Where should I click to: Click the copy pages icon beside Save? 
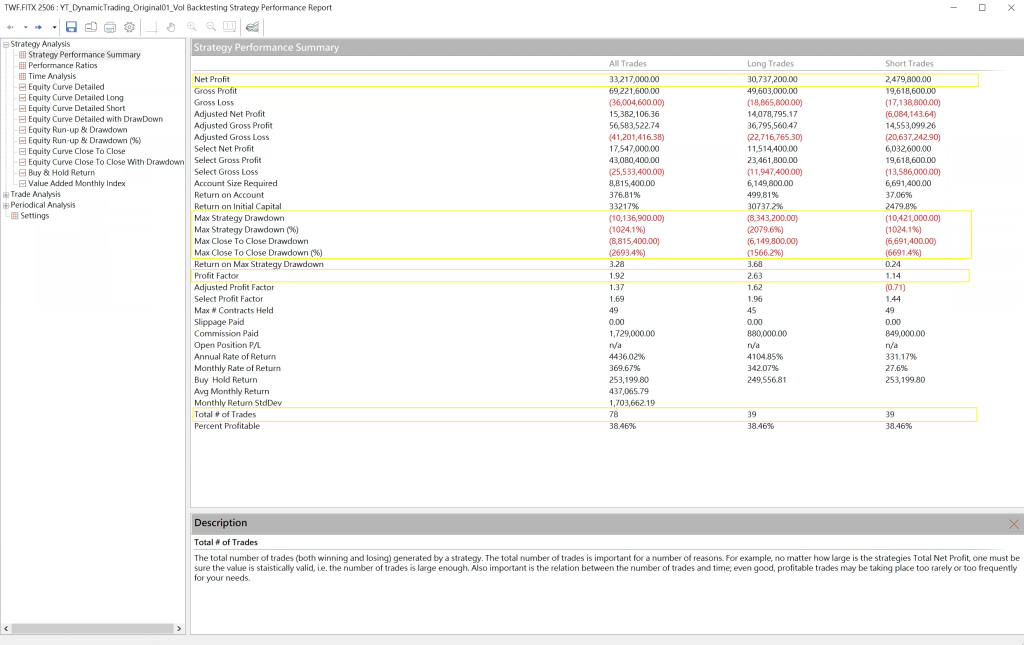coord(91,27)
